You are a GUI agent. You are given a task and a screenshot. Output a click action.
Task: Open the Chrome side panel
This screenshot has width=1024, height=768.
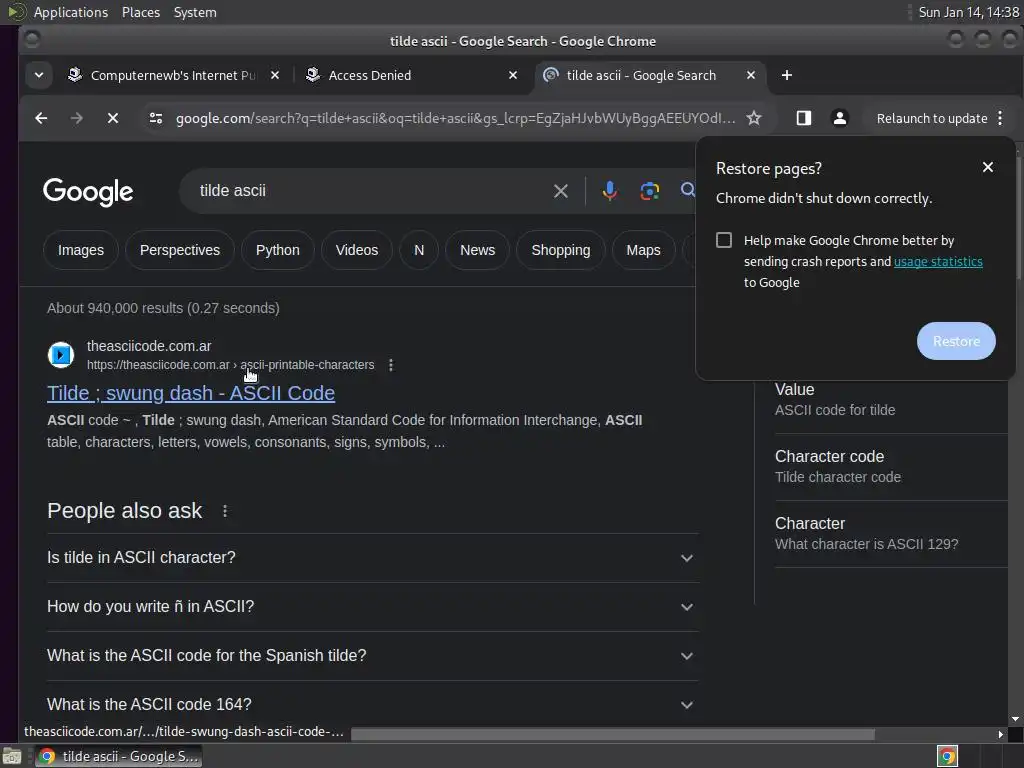[x=804, y=118]
